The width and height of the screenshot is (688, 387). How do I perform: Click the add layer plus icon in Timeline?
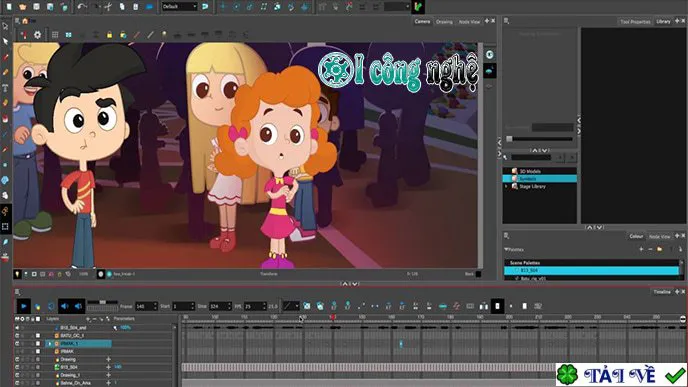[x=88, y=319]
